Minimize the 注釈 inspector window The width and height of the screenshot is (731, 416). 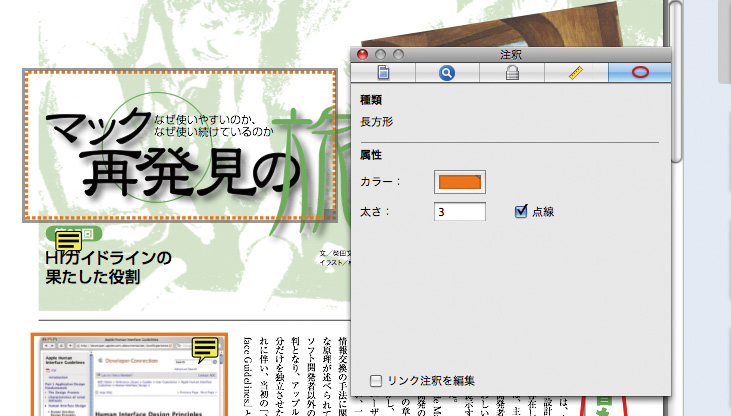[x=380, y=55]
